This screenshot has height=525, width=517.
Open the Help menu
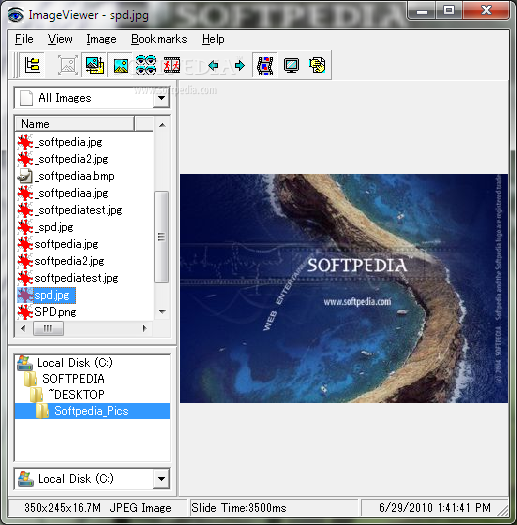coord(213,39)
